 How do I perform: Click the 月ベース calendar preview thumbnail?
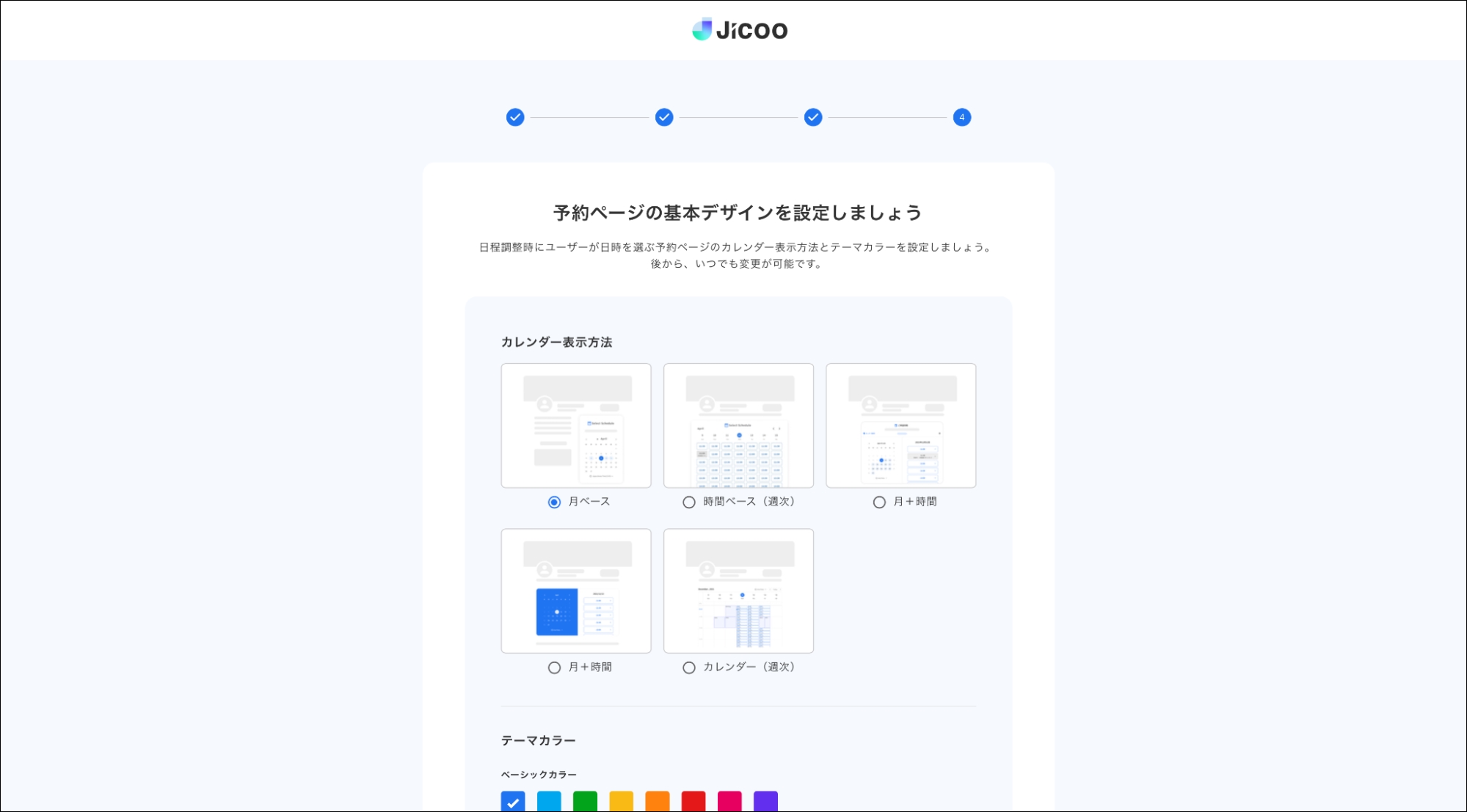point(575,425)
